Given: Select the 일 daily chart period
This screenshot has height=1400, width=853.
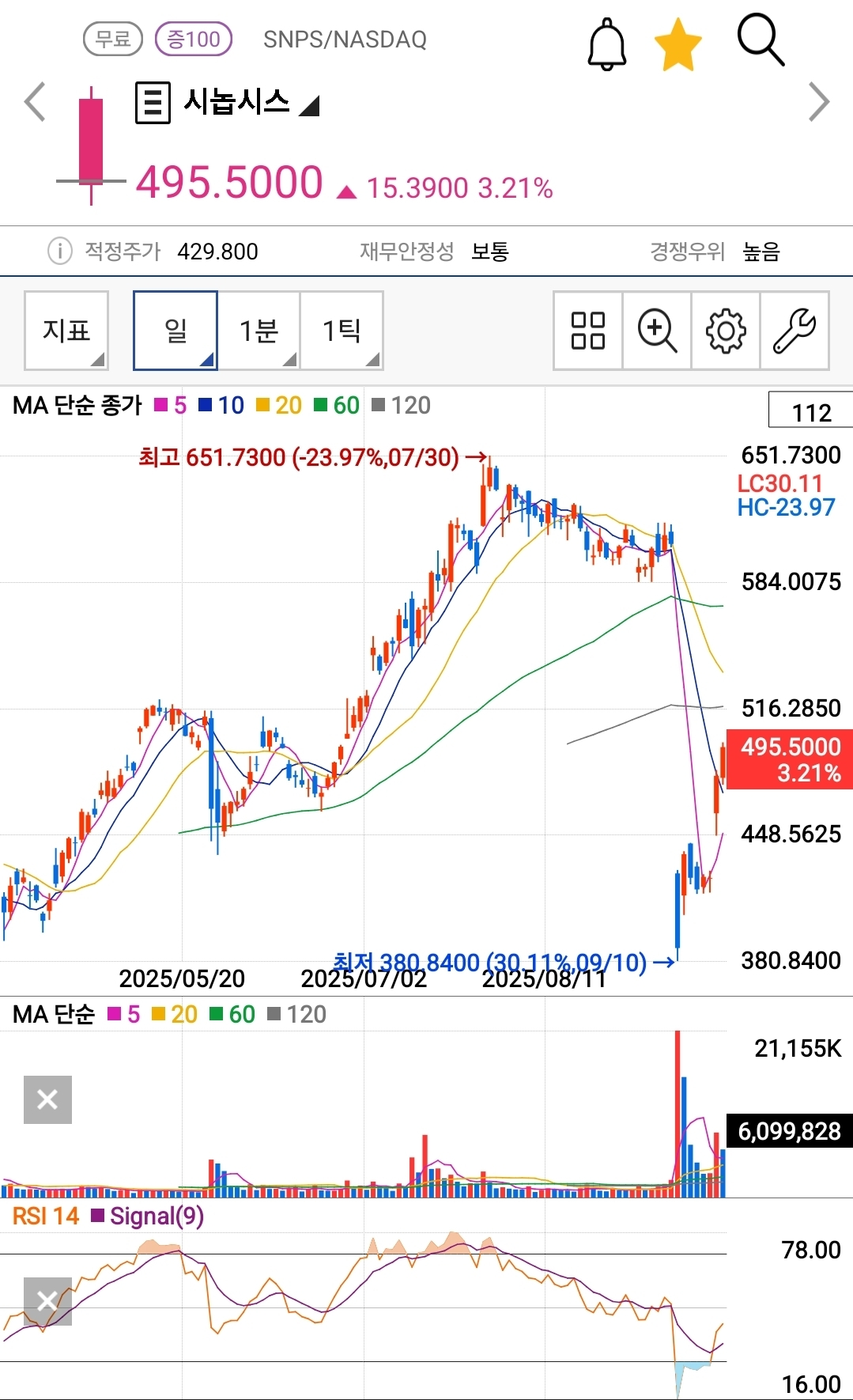Looking at the screenshot, I should click(x=176, y=331).
